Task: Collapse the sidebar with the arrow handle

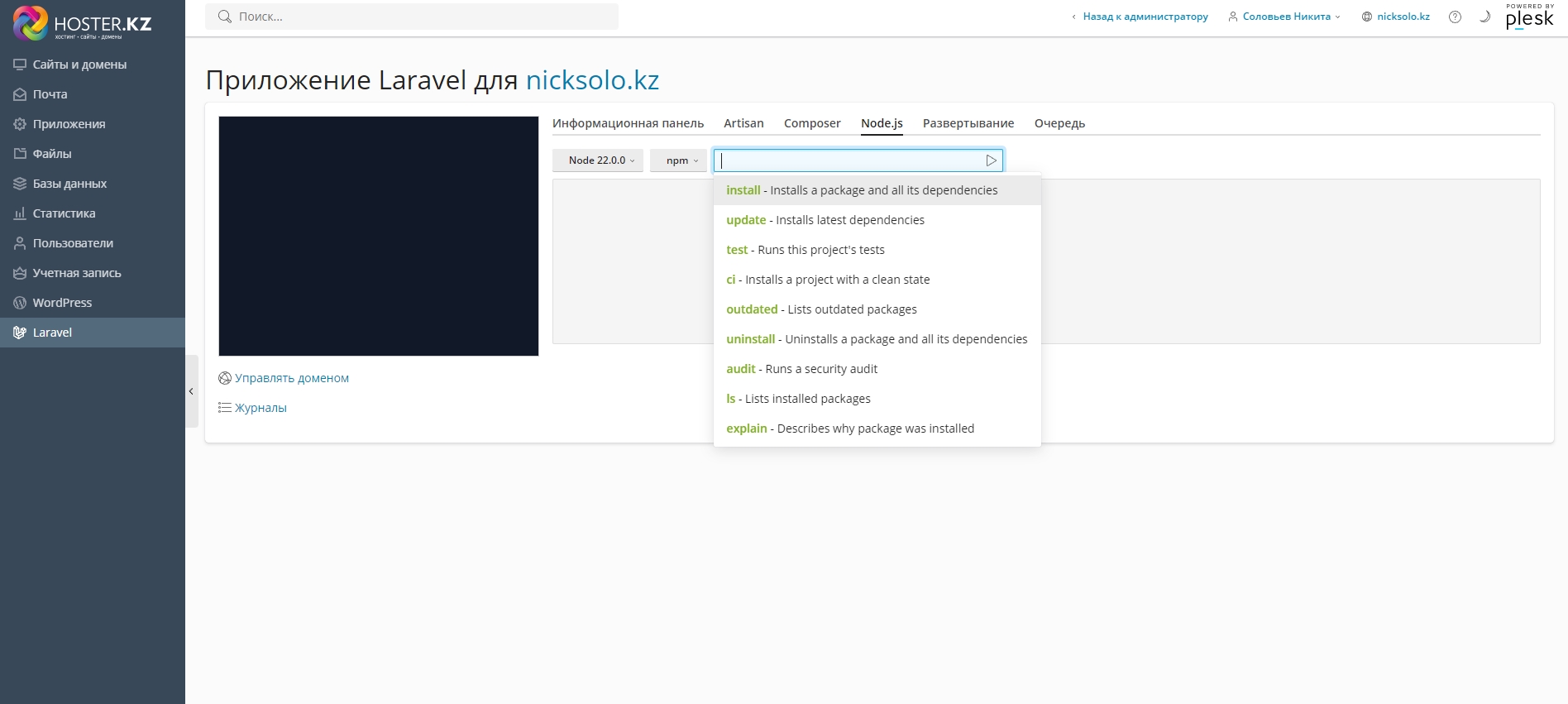Action: point(191,391)
